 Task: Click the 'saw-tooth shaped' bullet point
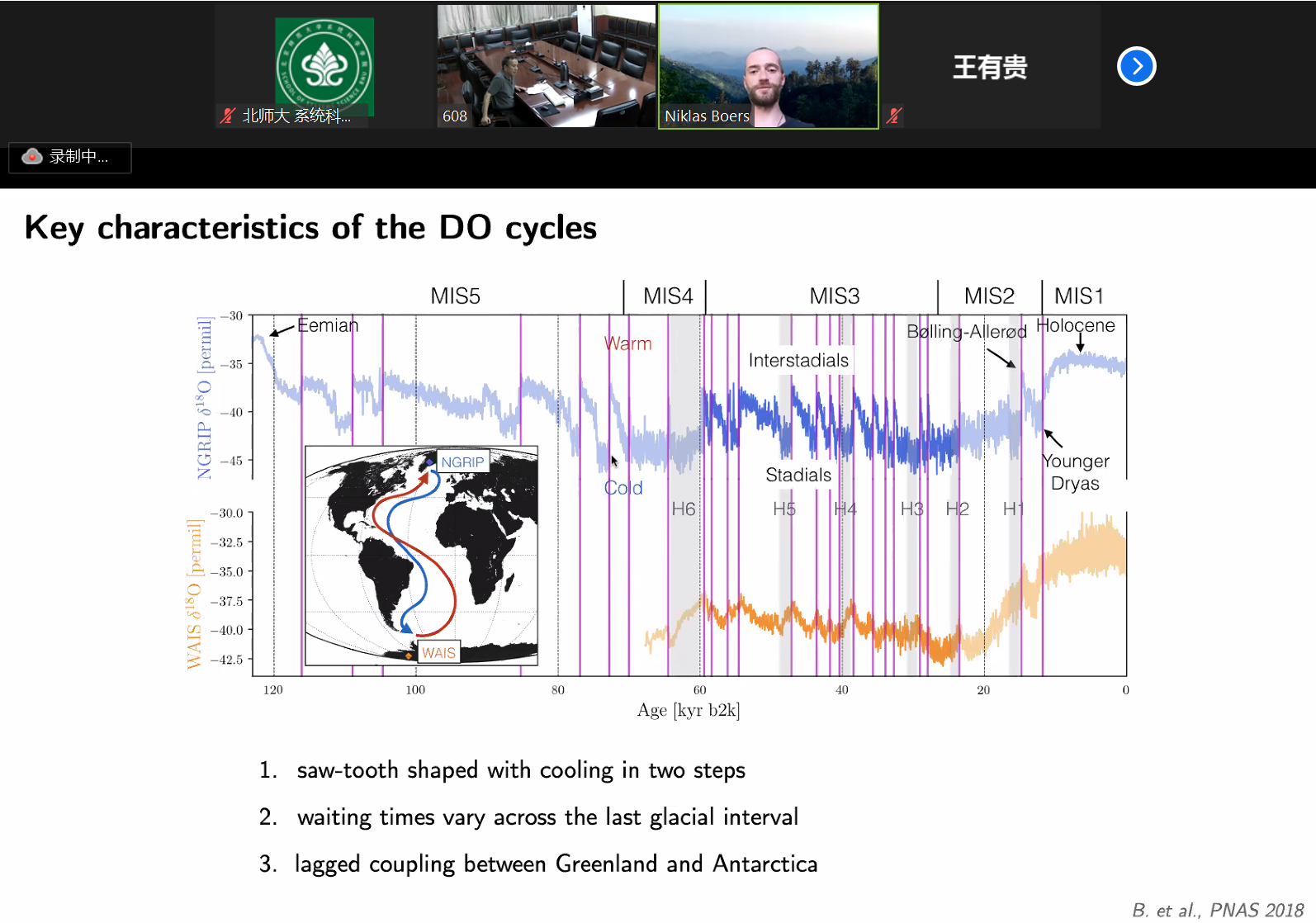[x=520, y=770]
